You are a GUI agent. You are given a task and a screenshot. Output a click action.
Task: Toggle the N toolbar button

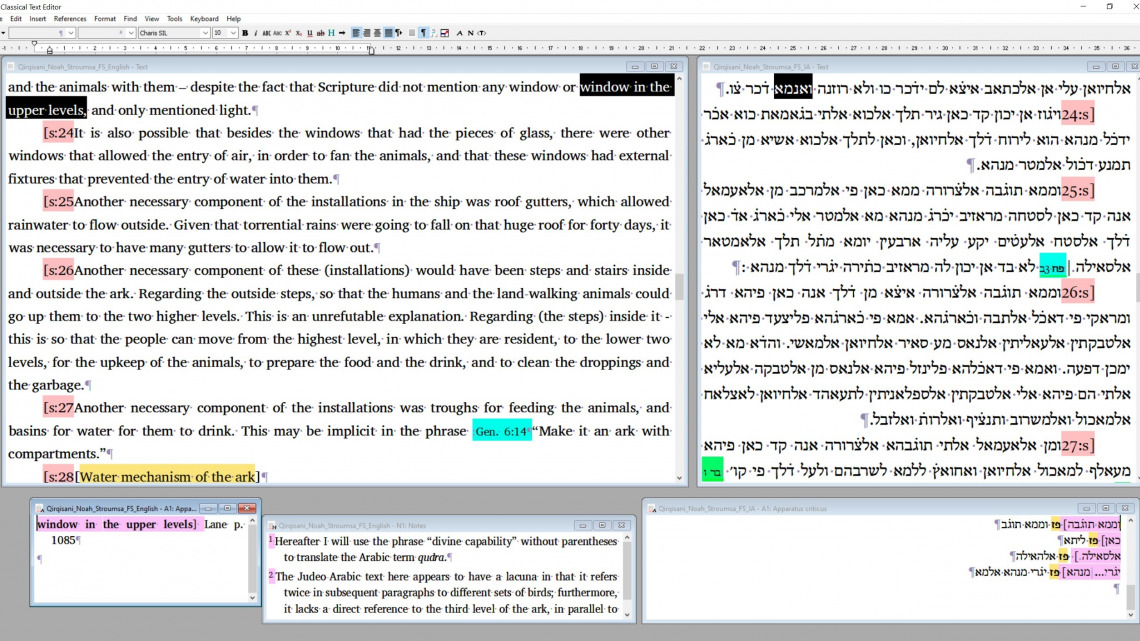(471, 33)
